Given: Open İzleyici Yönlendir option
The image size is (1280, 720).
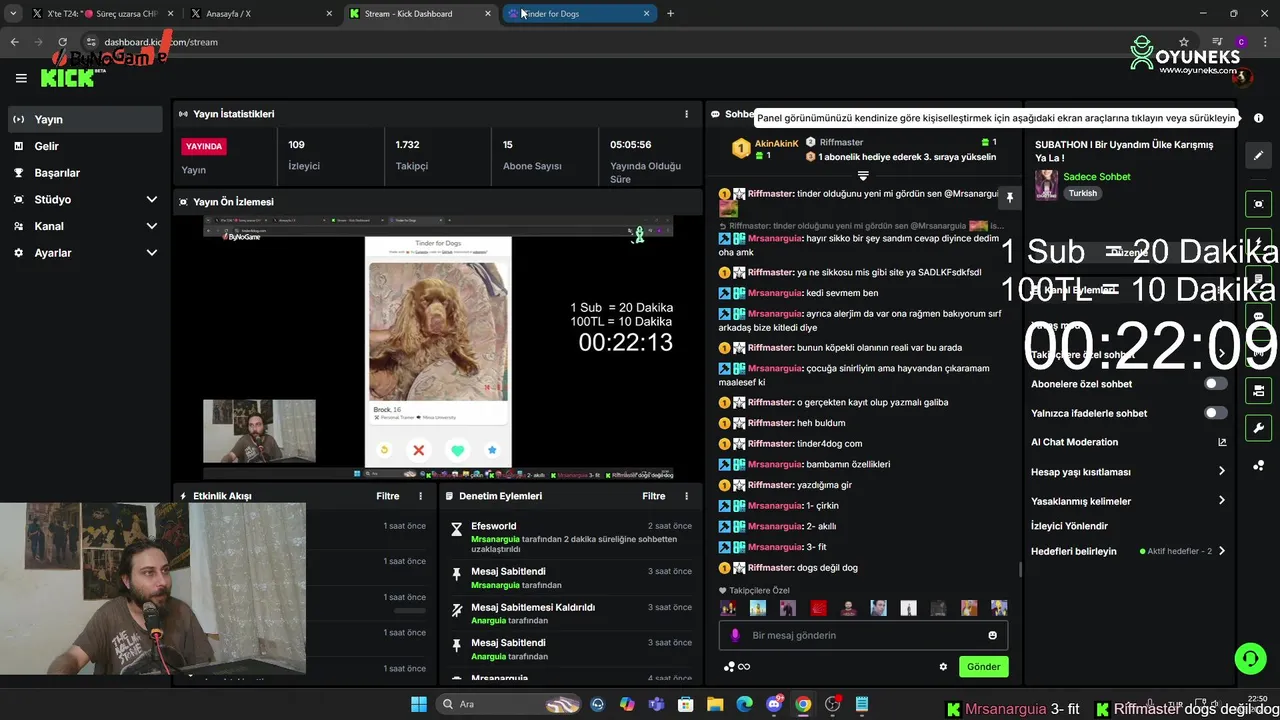Looking at the screenshot, I should 1069,526.
